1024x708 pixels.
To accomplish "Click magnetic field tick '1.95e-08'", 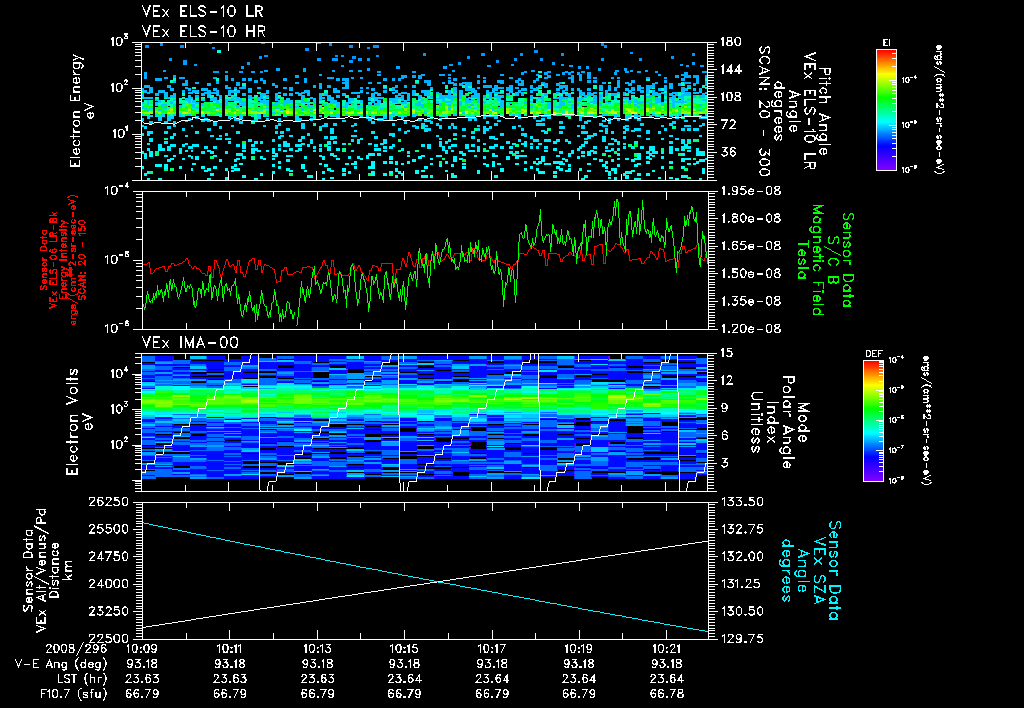I will pos(750,191).
